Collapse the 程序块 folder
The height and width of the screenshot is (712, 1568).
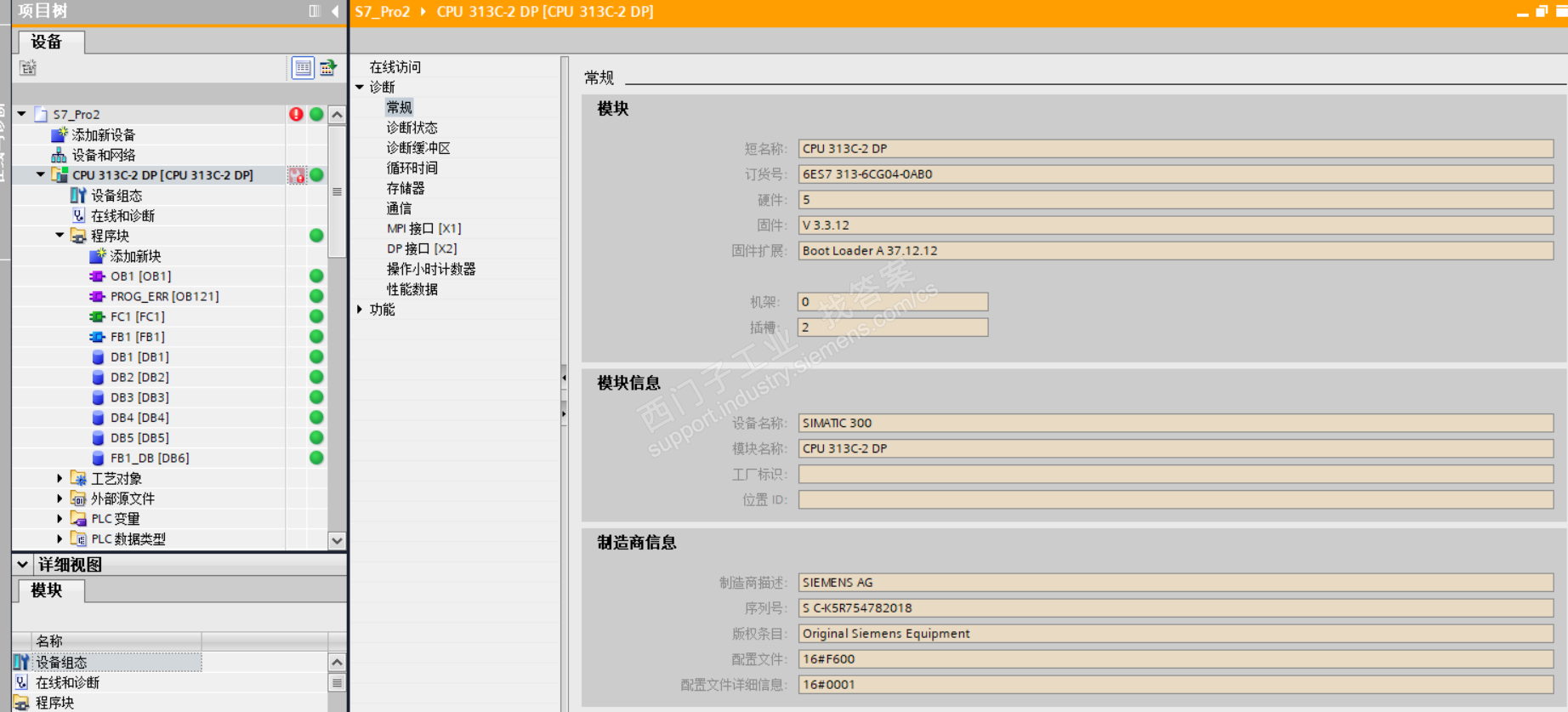tap(60, 236)
